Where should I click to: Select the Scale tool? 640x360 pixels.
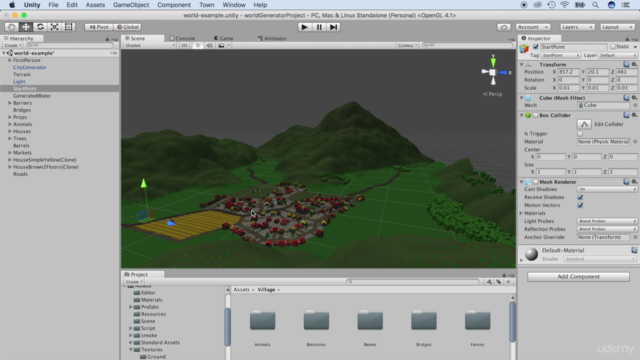[x=54, y=27]
